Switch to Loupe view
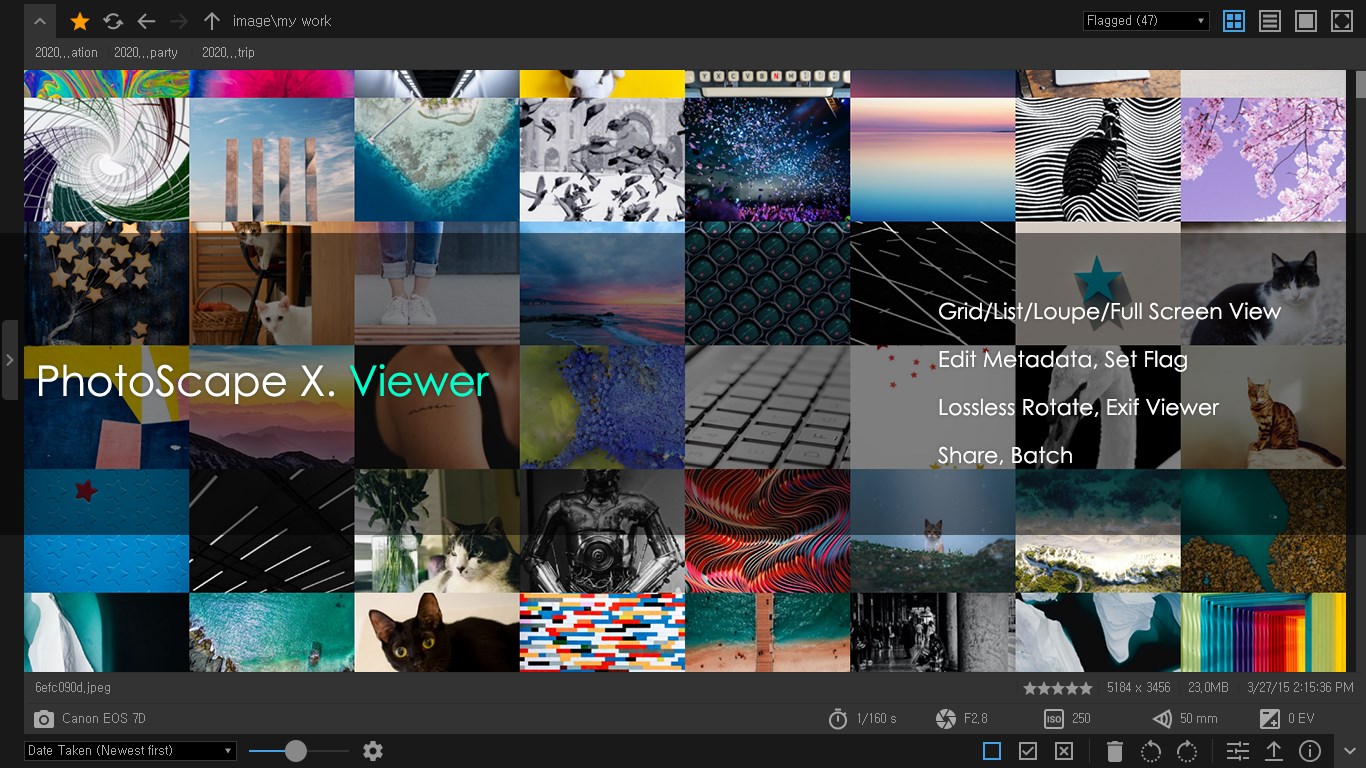 pyautogui.click(x=1305, y=20)
